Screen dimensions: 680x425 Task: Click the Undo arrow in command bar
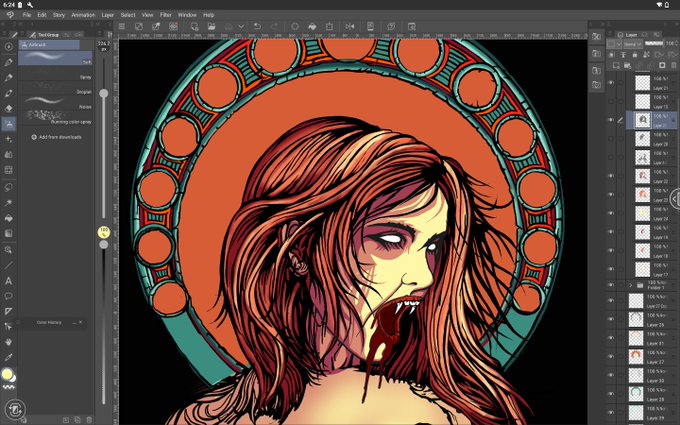coord(257,26)
